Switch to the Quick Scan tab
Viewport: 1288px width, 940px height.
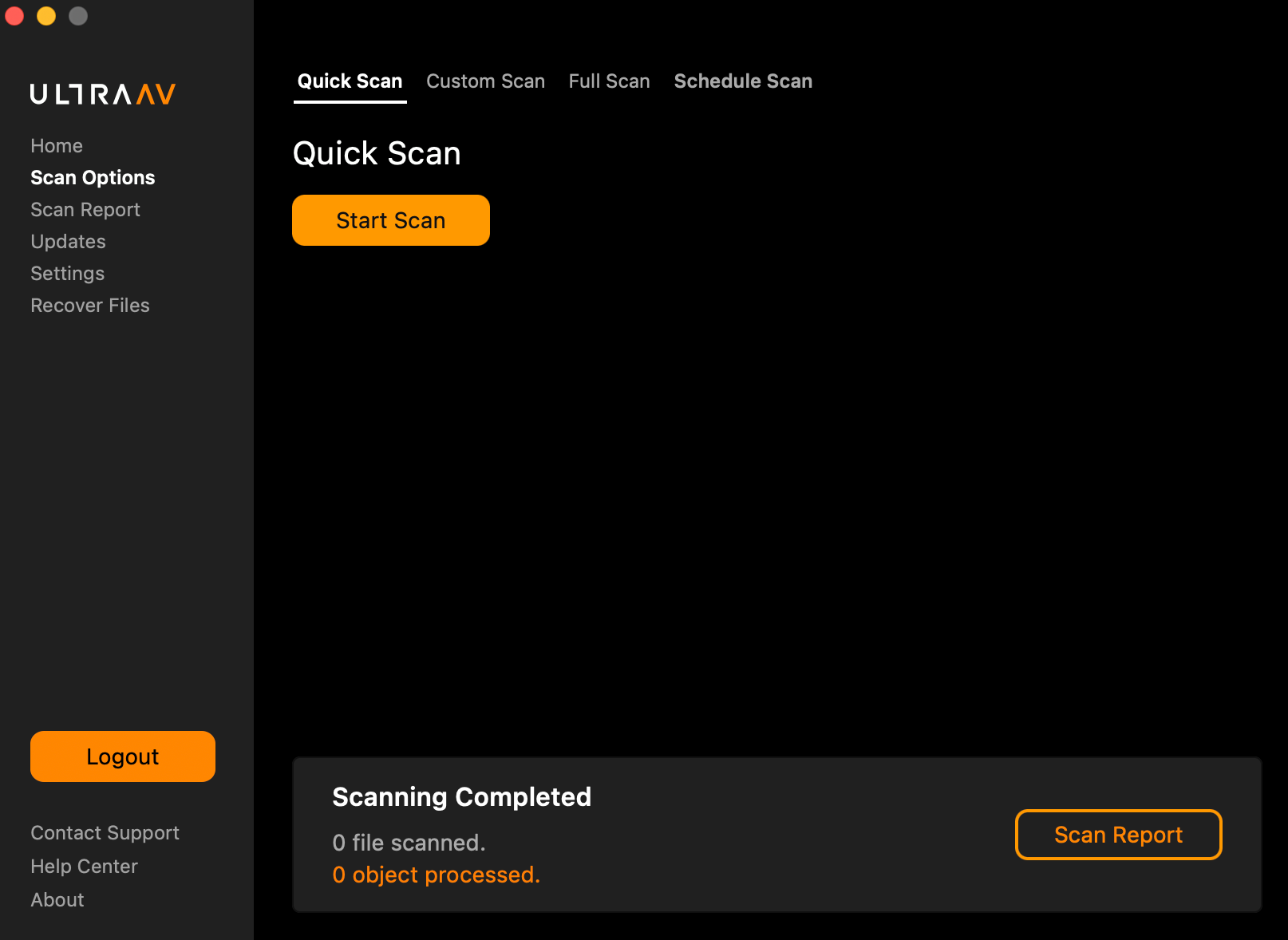point(350,81)
